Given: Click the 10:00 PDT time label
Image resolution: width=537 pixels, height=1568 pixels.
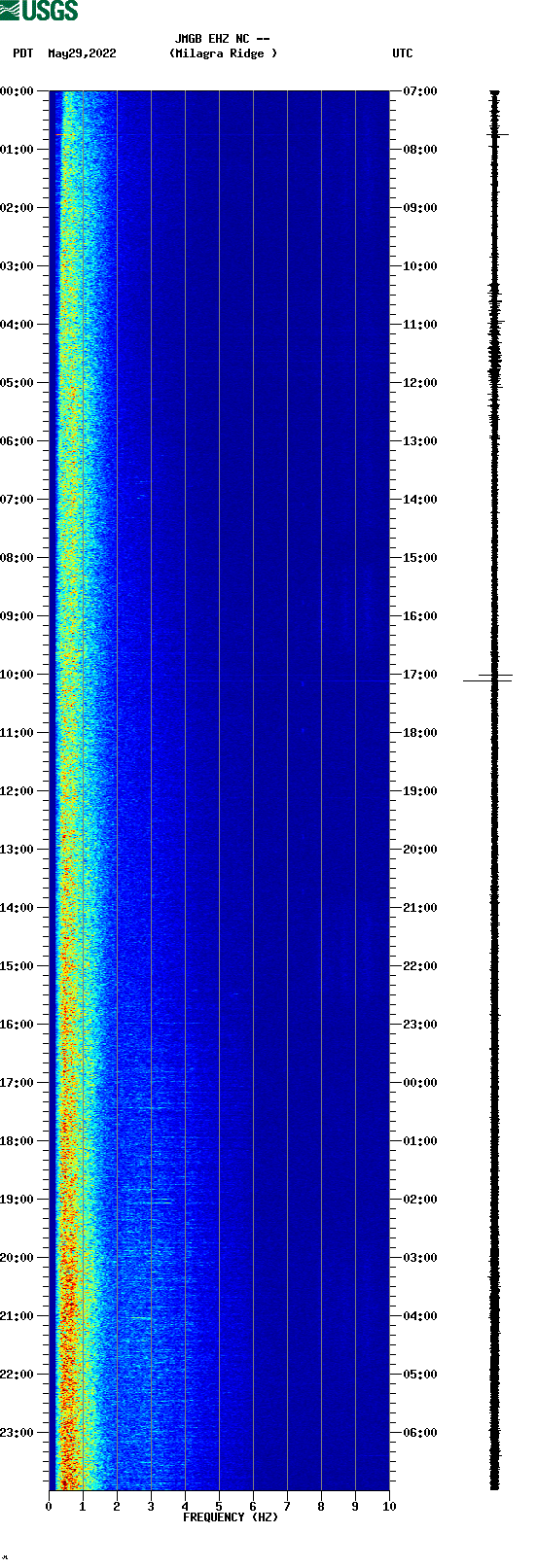Looking at the screenshot, I should coord(18,675).
